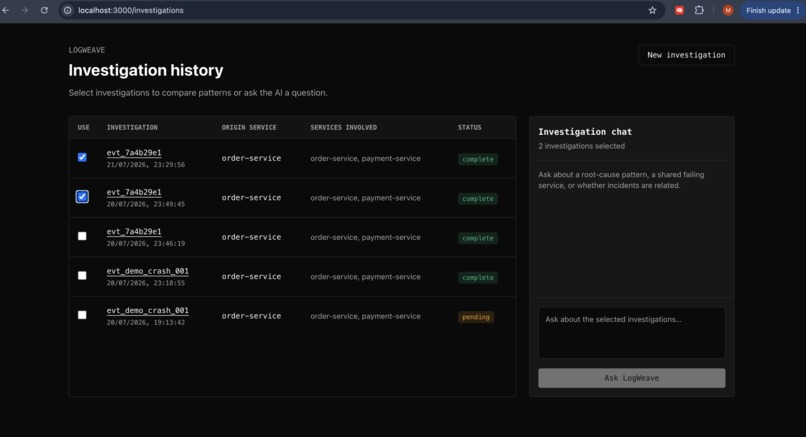
Task: Click the '2 investigations selected' text
Action: (581, 146)
